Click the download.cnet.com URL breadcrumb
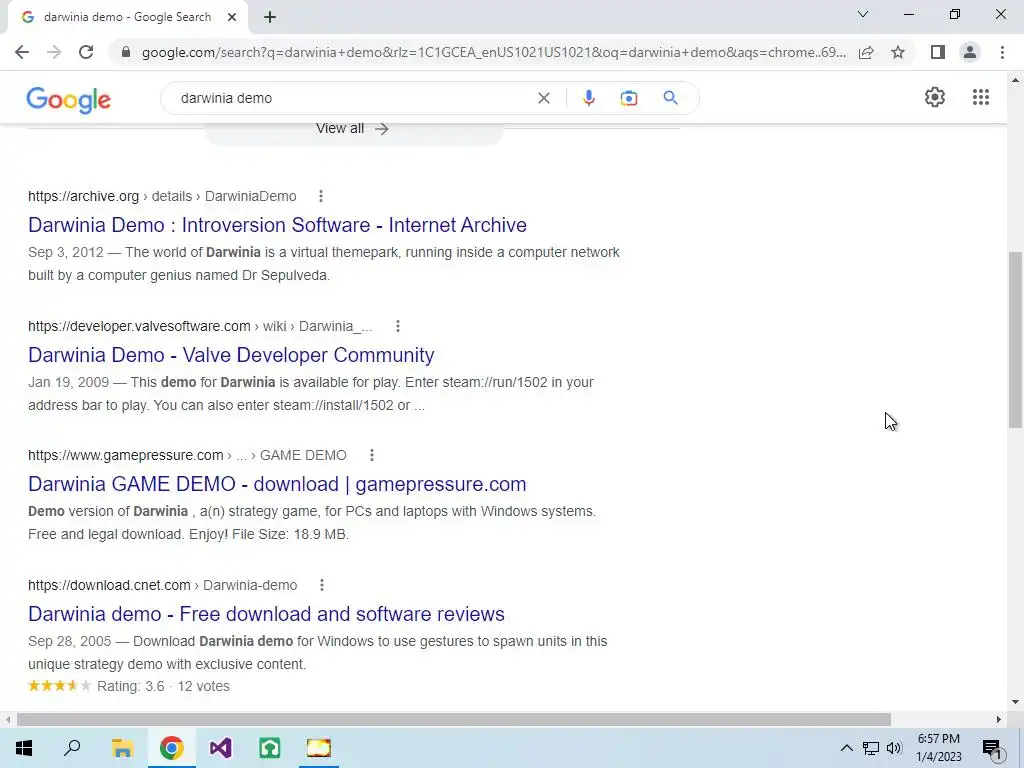The width and height of the screenshot is (1024, 768). coord(163,585)
